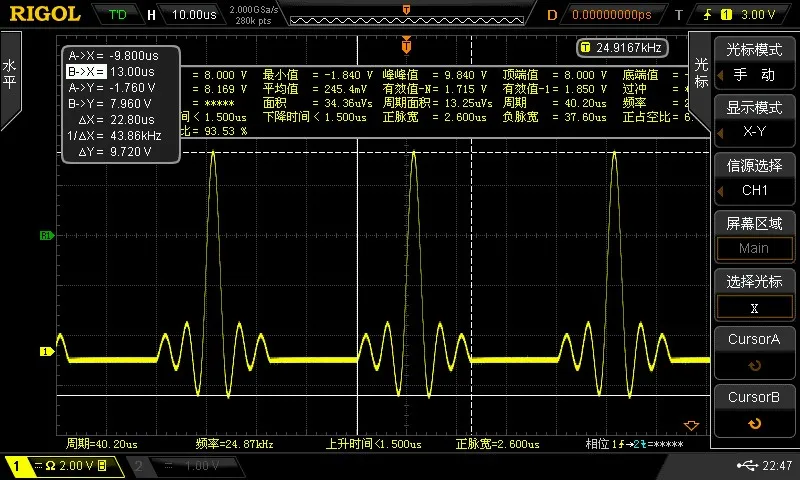Screen dimensions: 800x480
Task: Click the waveform memory overview bar
Action: coord(407,21)
